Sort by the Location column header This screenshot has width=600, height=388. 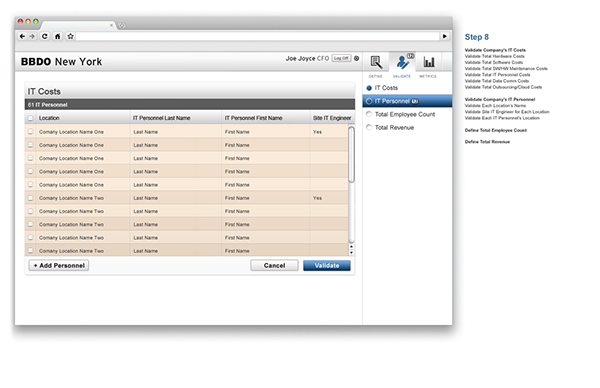click(49, 118)
